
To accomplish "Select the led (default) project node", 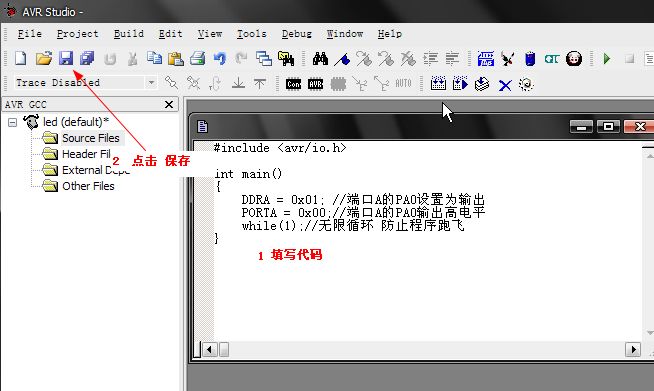I will [75, 122].
